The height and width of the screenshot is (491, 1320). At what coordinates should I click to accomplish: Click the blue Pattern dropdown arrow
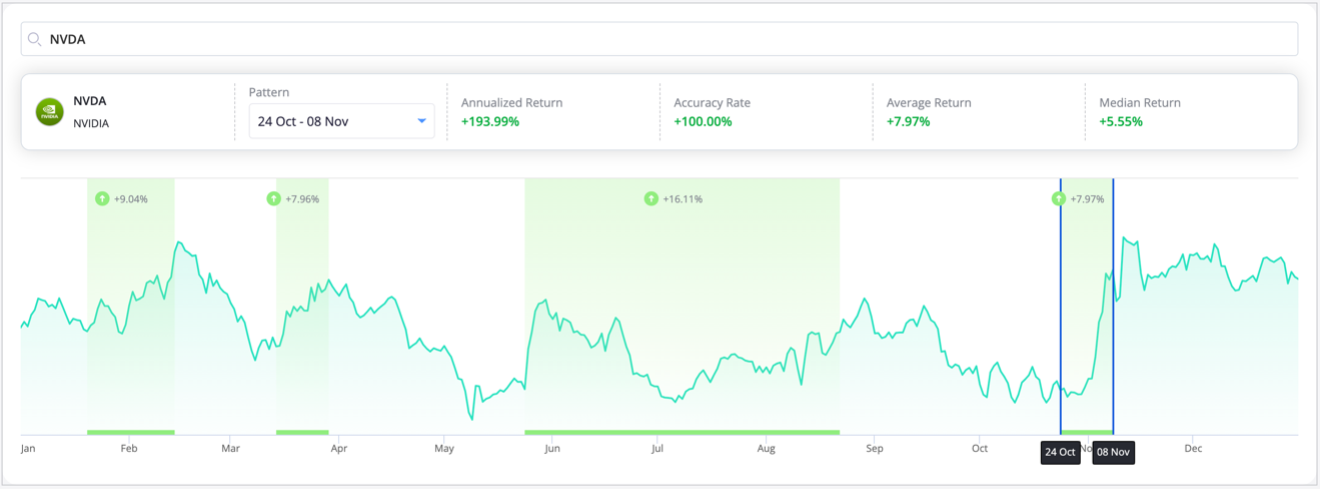tap(421, 121)
